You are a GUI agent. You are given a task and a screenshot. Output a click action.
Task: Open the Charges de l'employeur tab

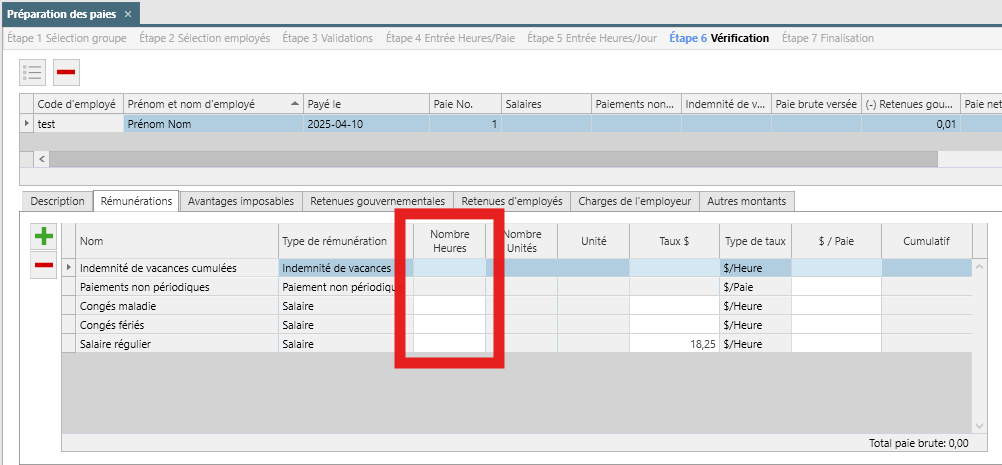point(635,201)
